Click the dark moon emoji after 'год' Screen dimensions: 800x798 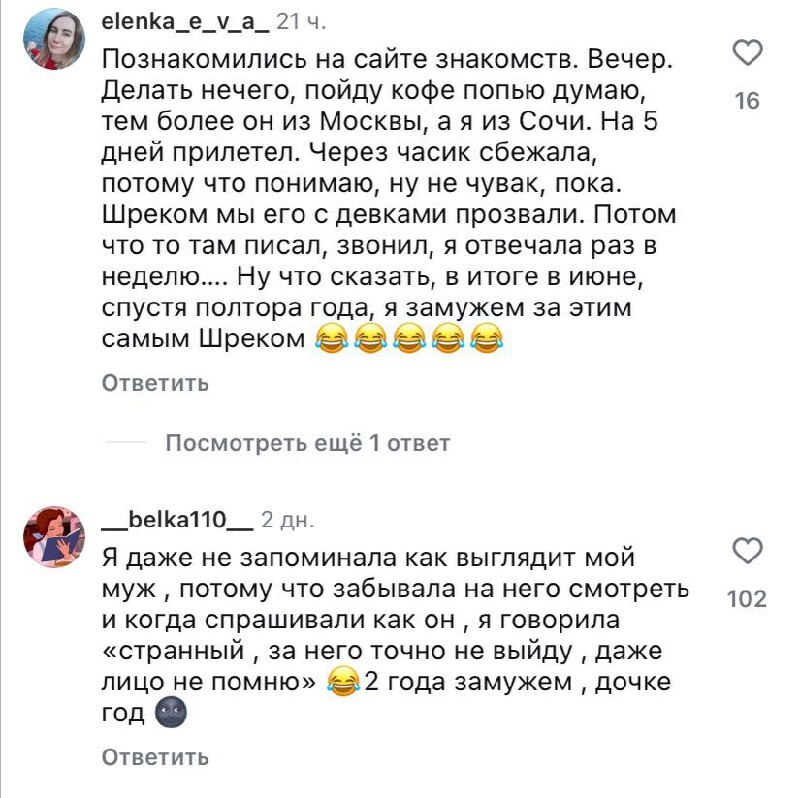pos(171,715)
